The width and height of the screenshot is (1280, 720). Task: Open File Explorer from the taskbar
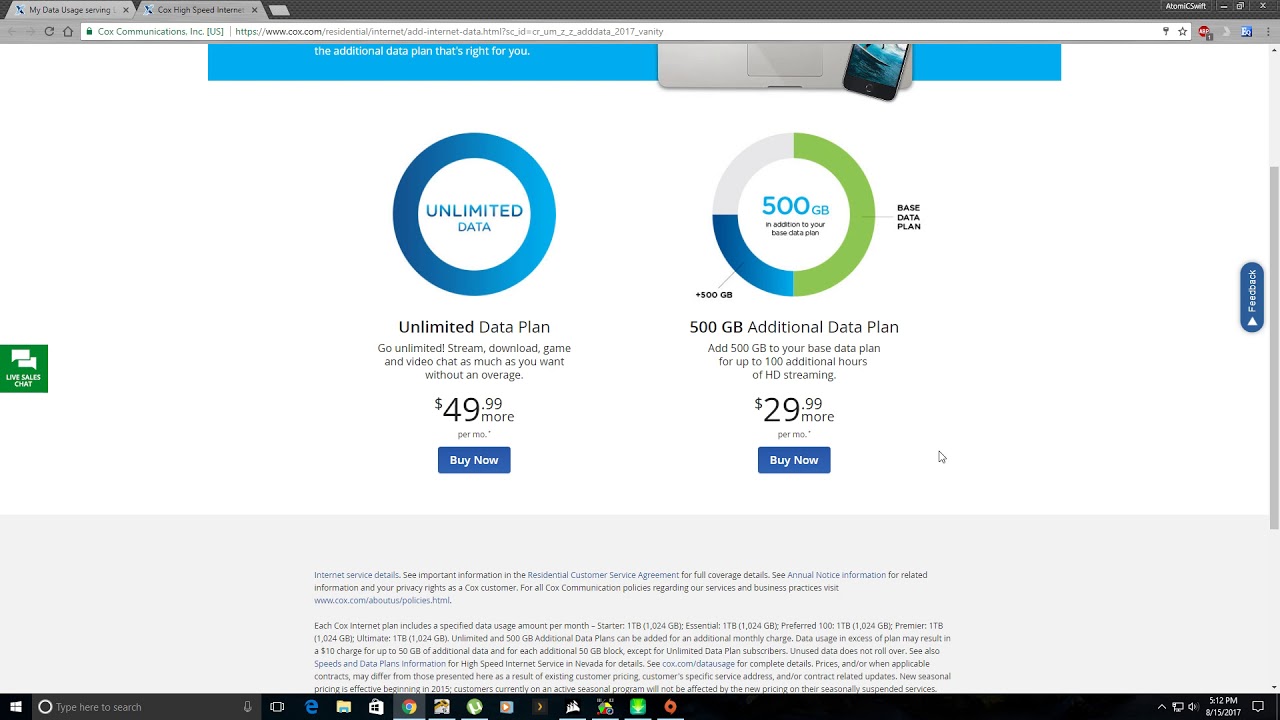(344, 707)
